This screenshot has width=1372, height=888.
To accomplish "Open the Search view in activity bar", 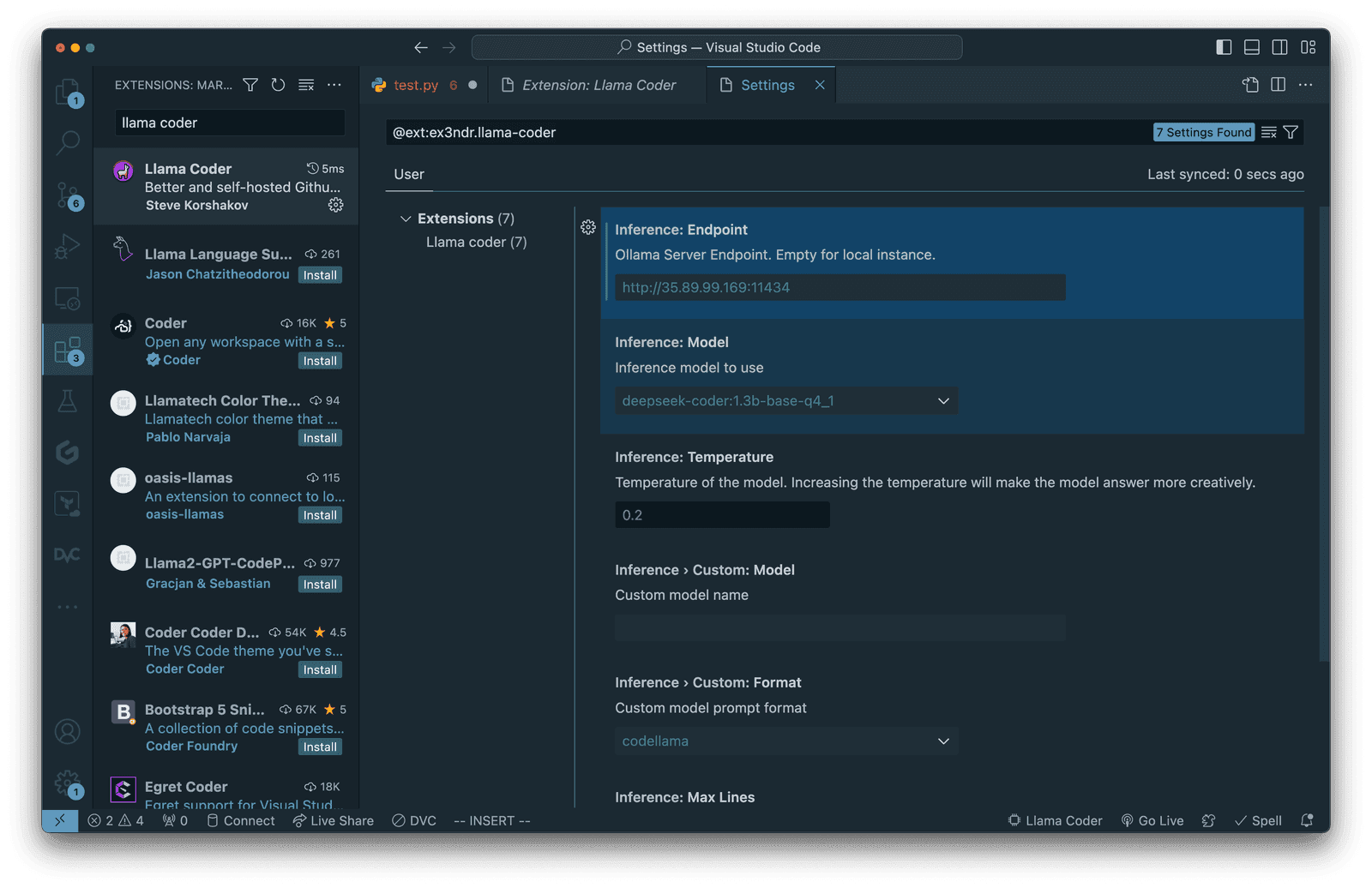I will (68, 142).
